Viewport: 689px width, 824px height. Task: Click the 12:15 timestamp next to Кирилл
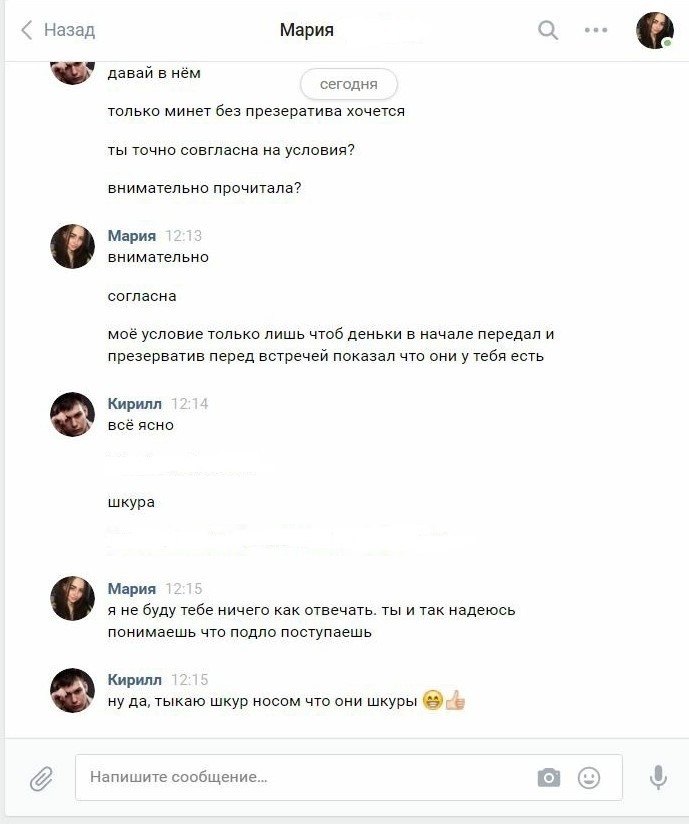pyautogui.click(x=190, y=680)
